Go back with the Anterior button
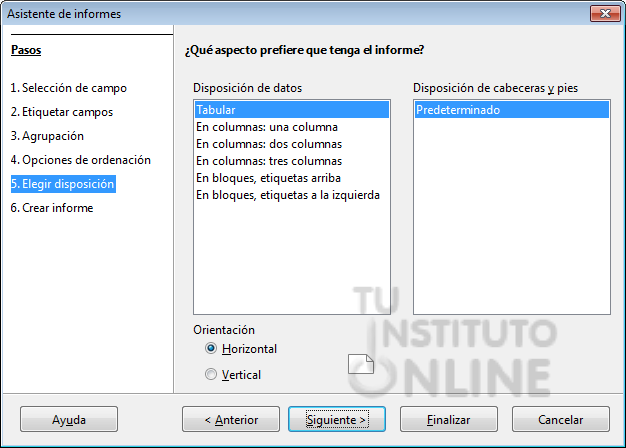This screenshot has height=448, width=626. pyautogui.click(x=231, y=419)
